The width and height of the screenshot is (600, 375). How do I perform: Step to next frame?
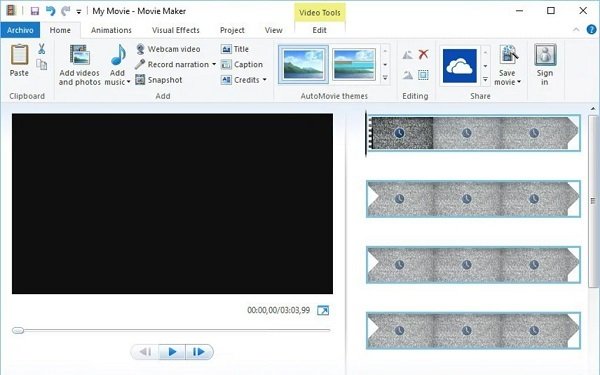(199, 352)
